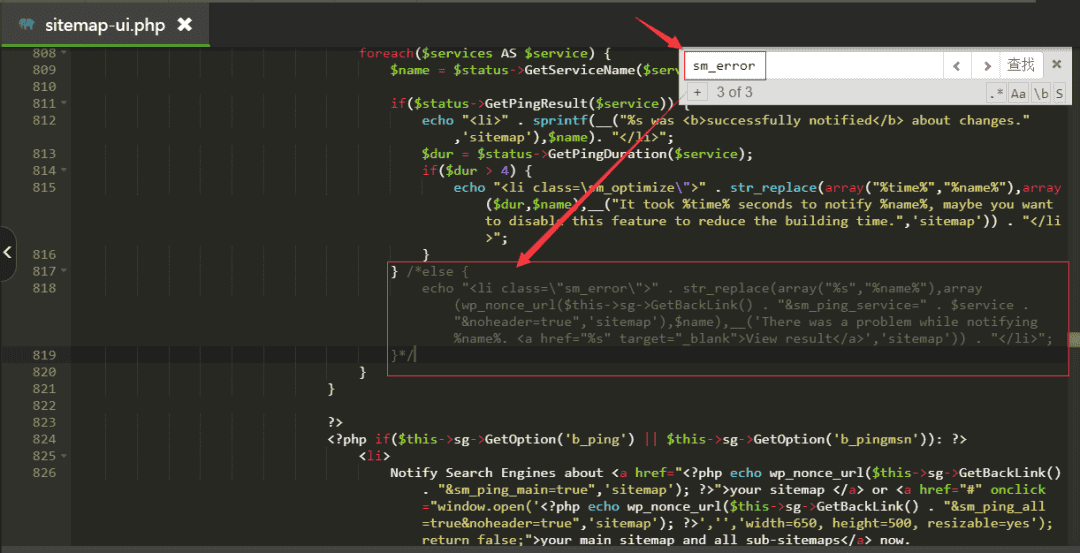Image resolution: width=1080 pixels, height=553 pixels.
Task: Fold the code block at line 814
Action: coord(64,170)
